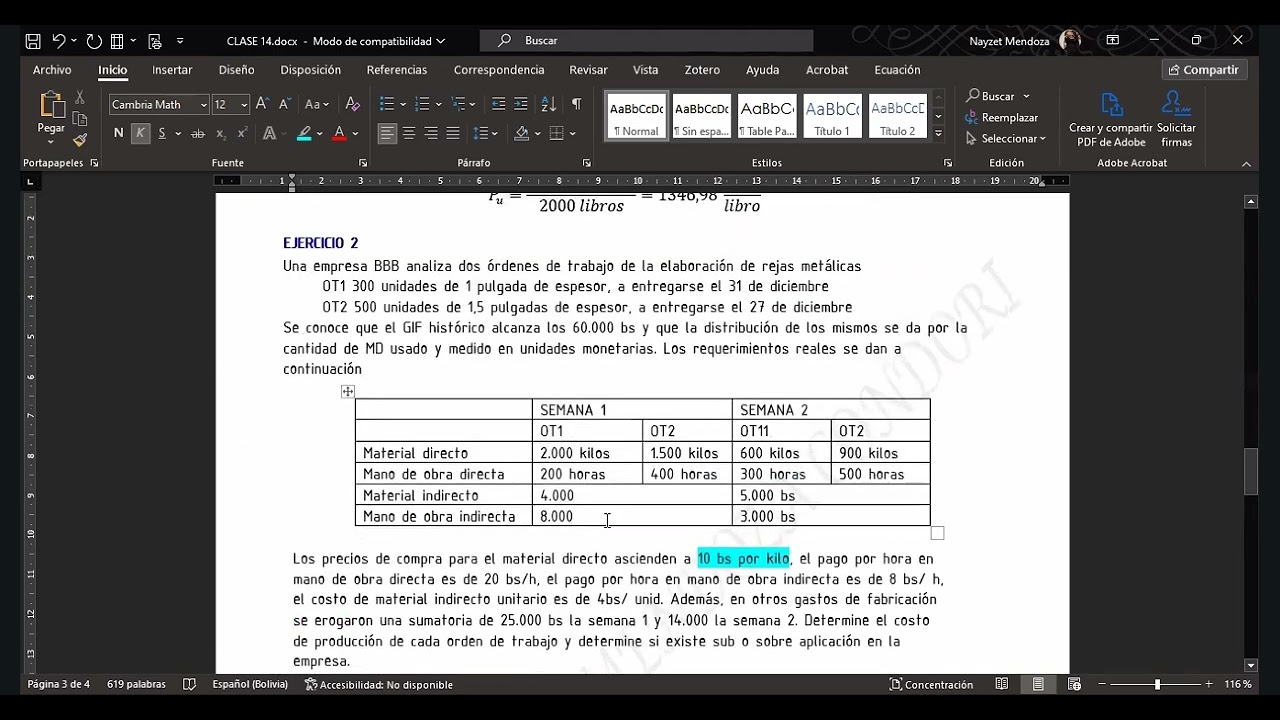
Task: Clear all formatting with eraser A icon
Action: point(352,104)
